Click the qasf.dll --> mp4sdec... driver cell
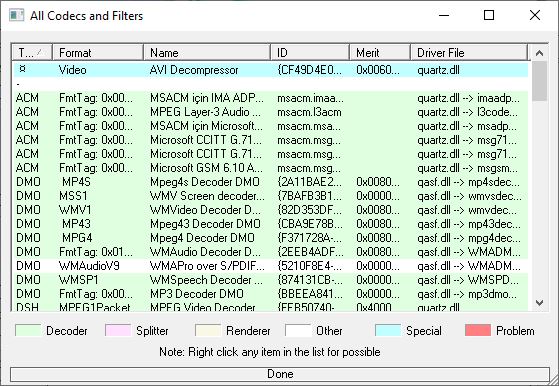559x386 pixels. click(468, 182)
